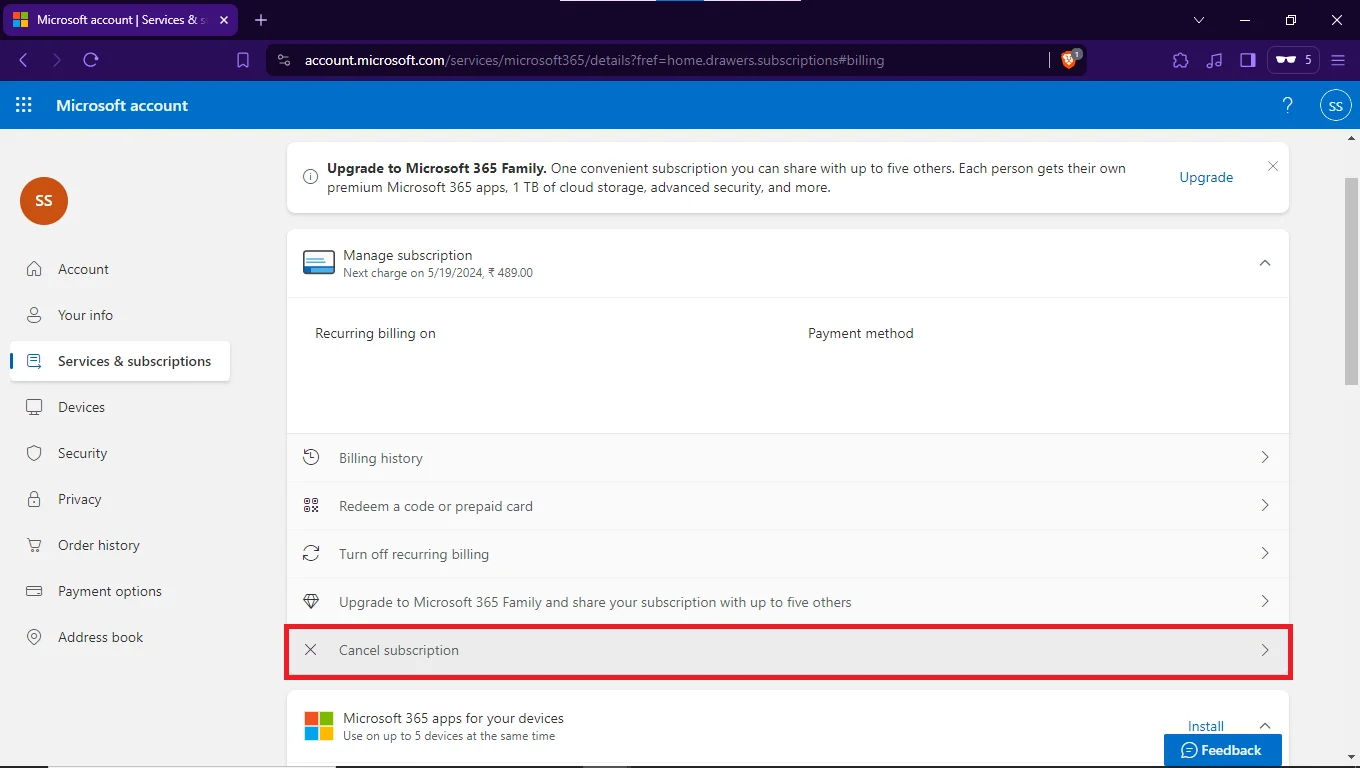Click the Upgrade link in the banner

click(x=1206, y=177)
